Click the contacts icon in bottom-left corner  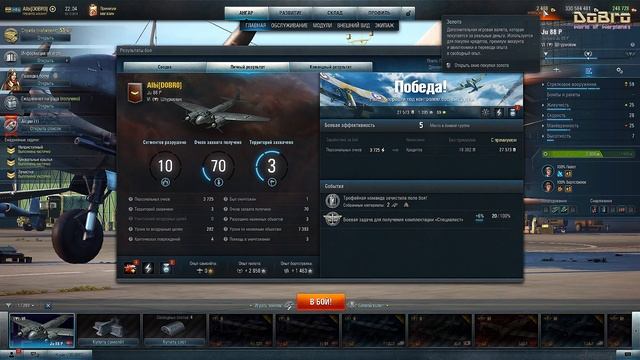click(x=12, y=354)
